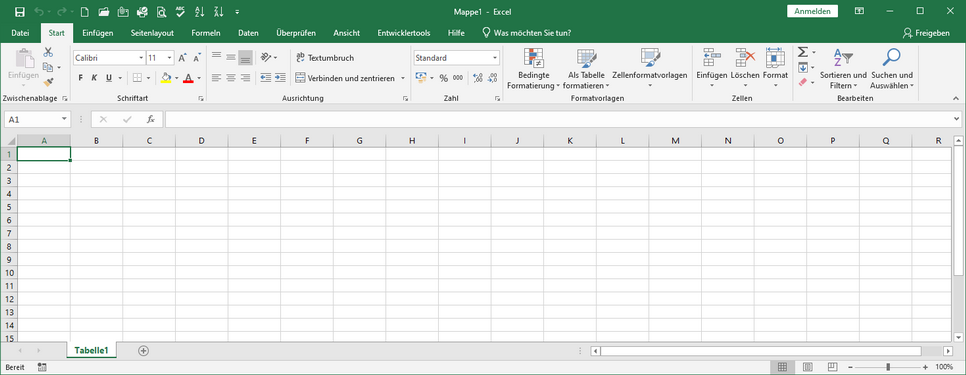Expand Verbinden und zentrieren arrow
966x375 pixels.
coord(403,78)
